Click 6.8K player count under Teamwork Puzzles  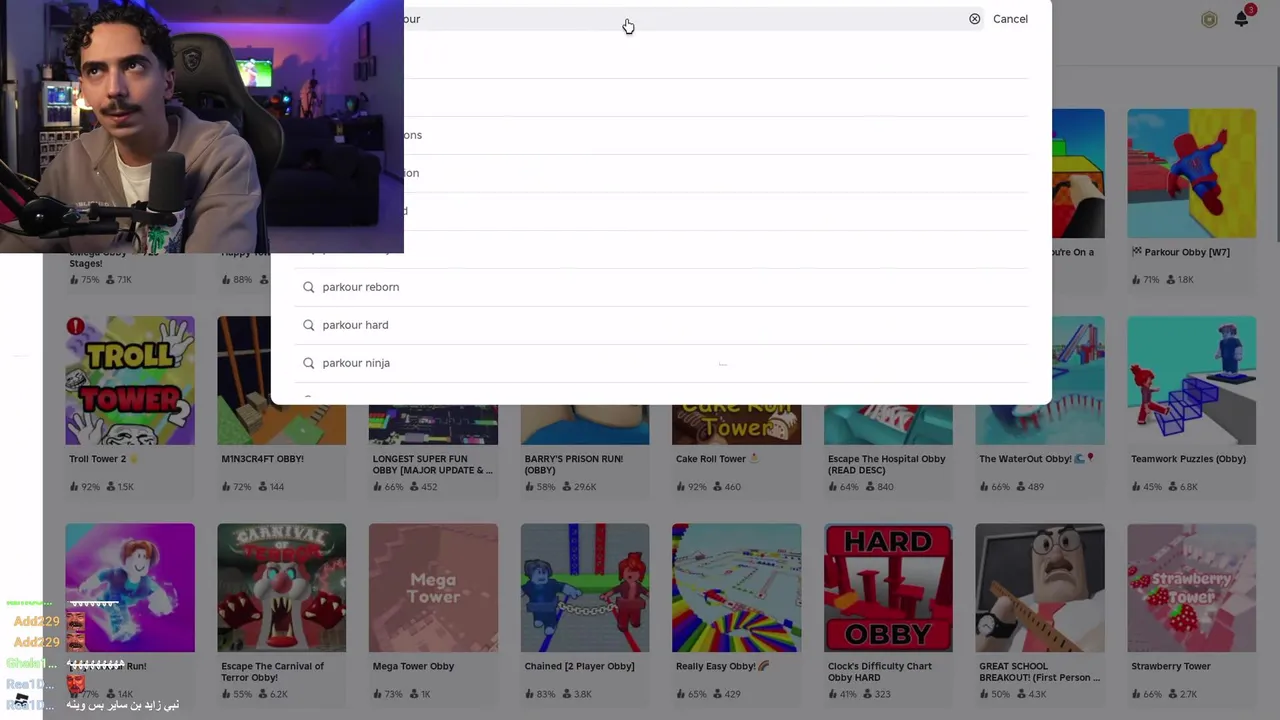click(1181, 487)
